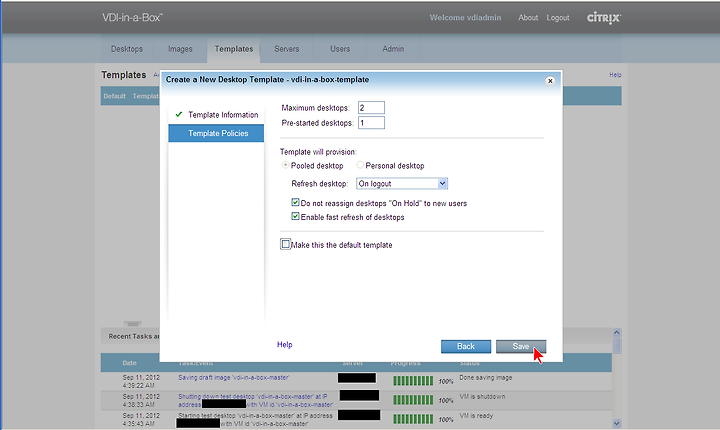Open the Help link in dialog

[284, 345]
